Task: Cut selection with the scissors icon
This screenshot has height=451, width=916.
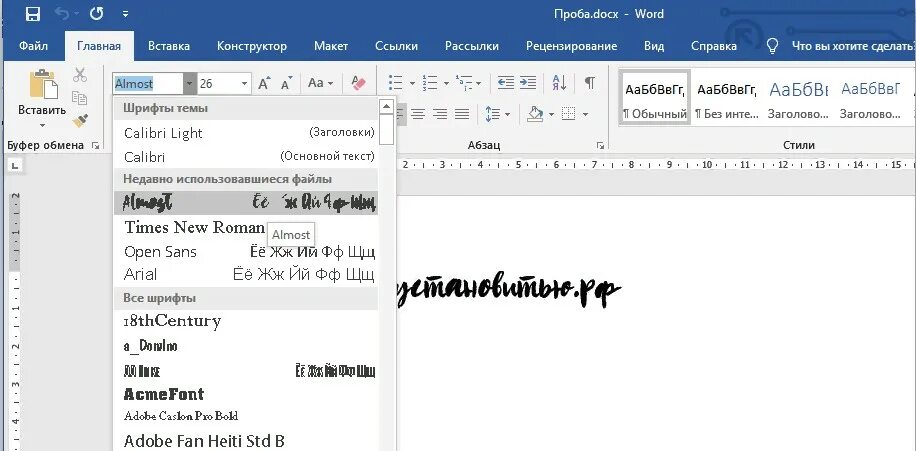Action: (x=80, y=75)
